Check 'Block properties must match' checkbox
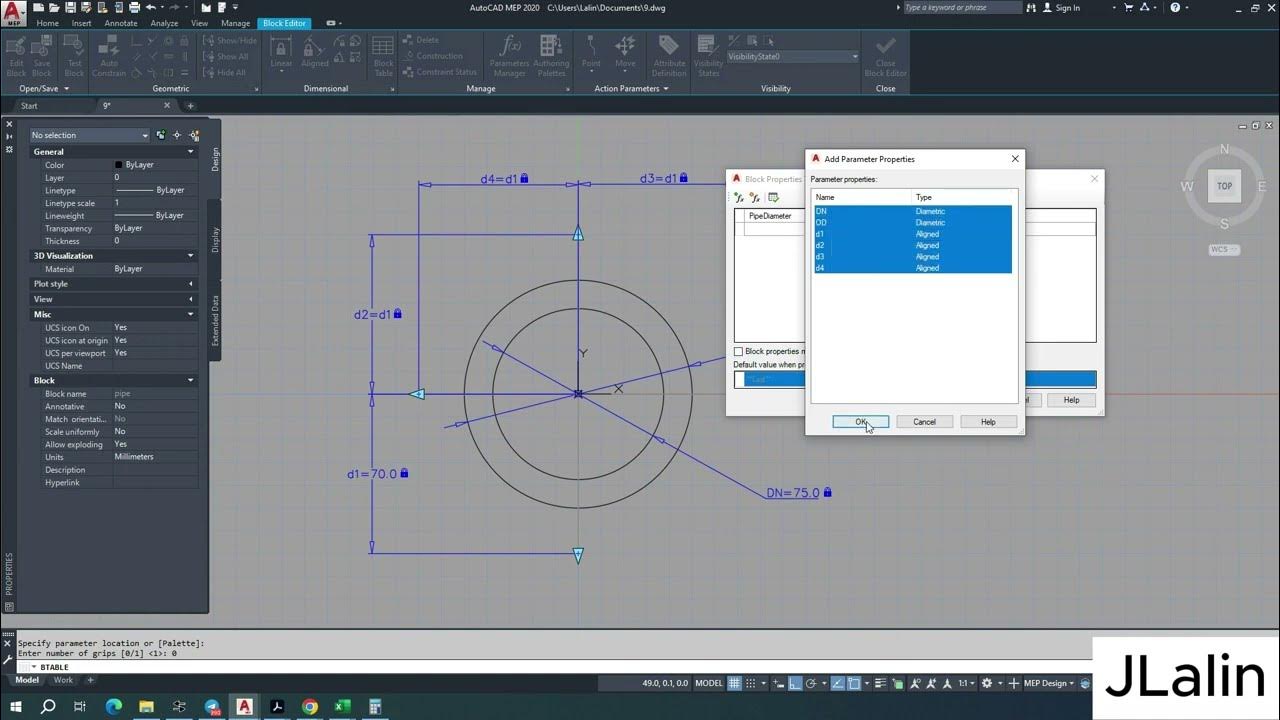 tap(739, 351)
